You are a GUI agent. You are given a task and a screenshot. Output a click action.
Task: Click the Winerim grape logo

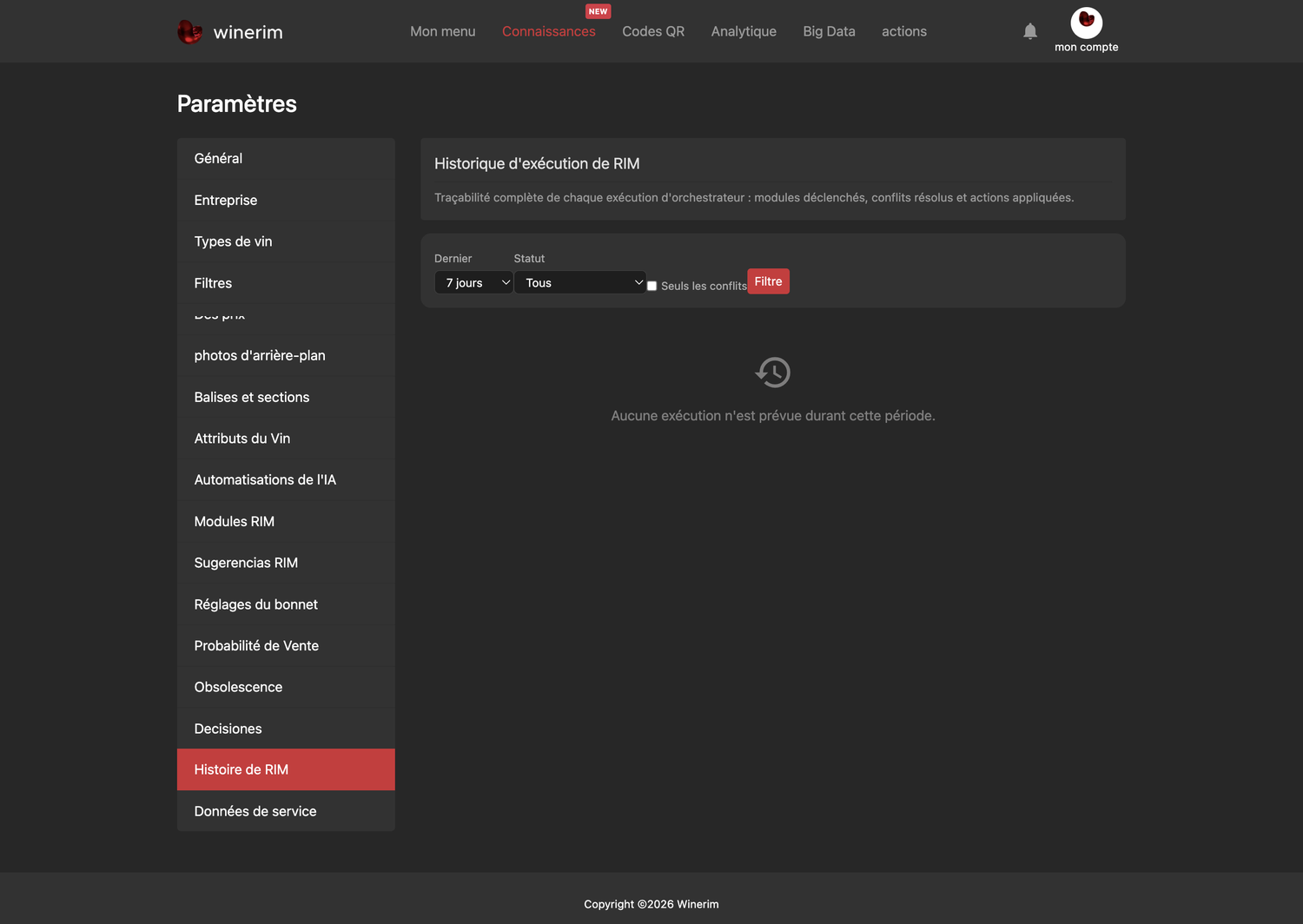coord(189,32)
